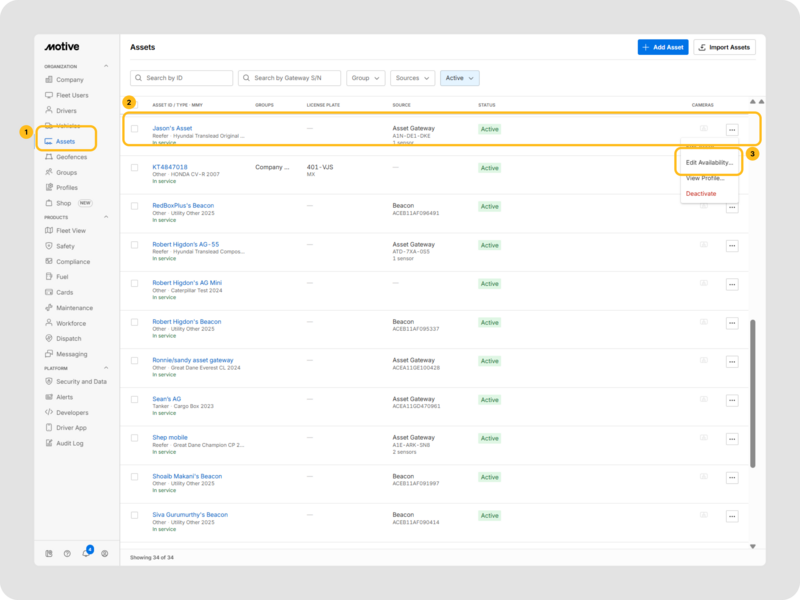Tick the checkbox beside KT4847018
Image resolution: width=800 pixels, height=600 pixels.
(x=135, y=168)
